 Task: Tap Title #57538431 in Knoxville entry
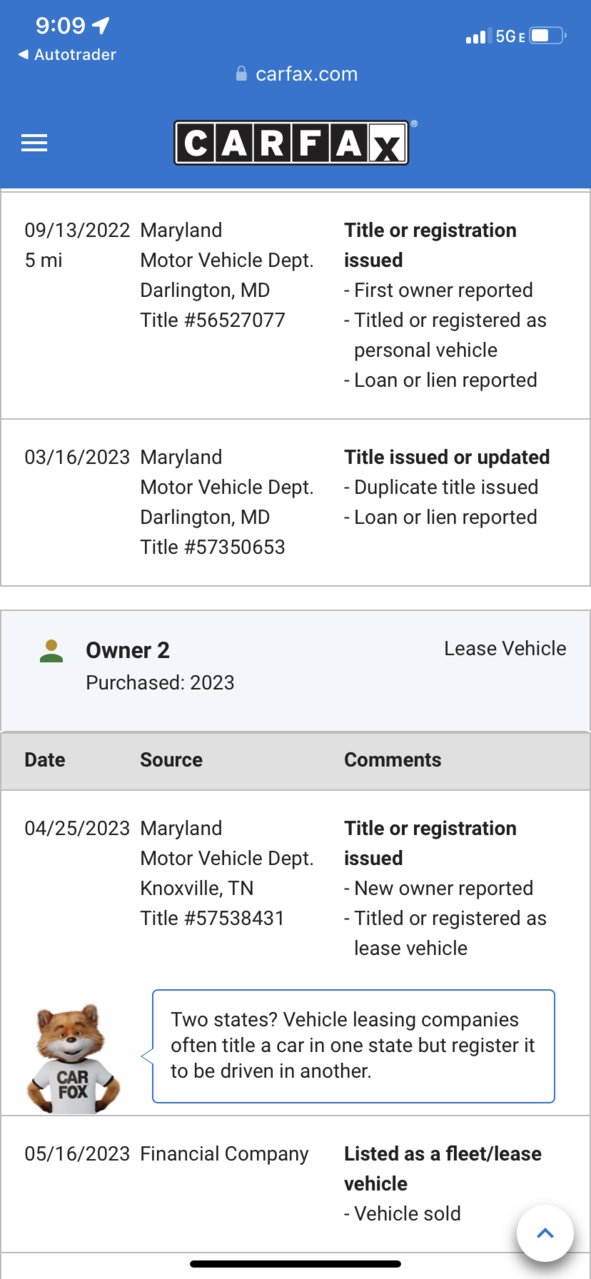213,918
